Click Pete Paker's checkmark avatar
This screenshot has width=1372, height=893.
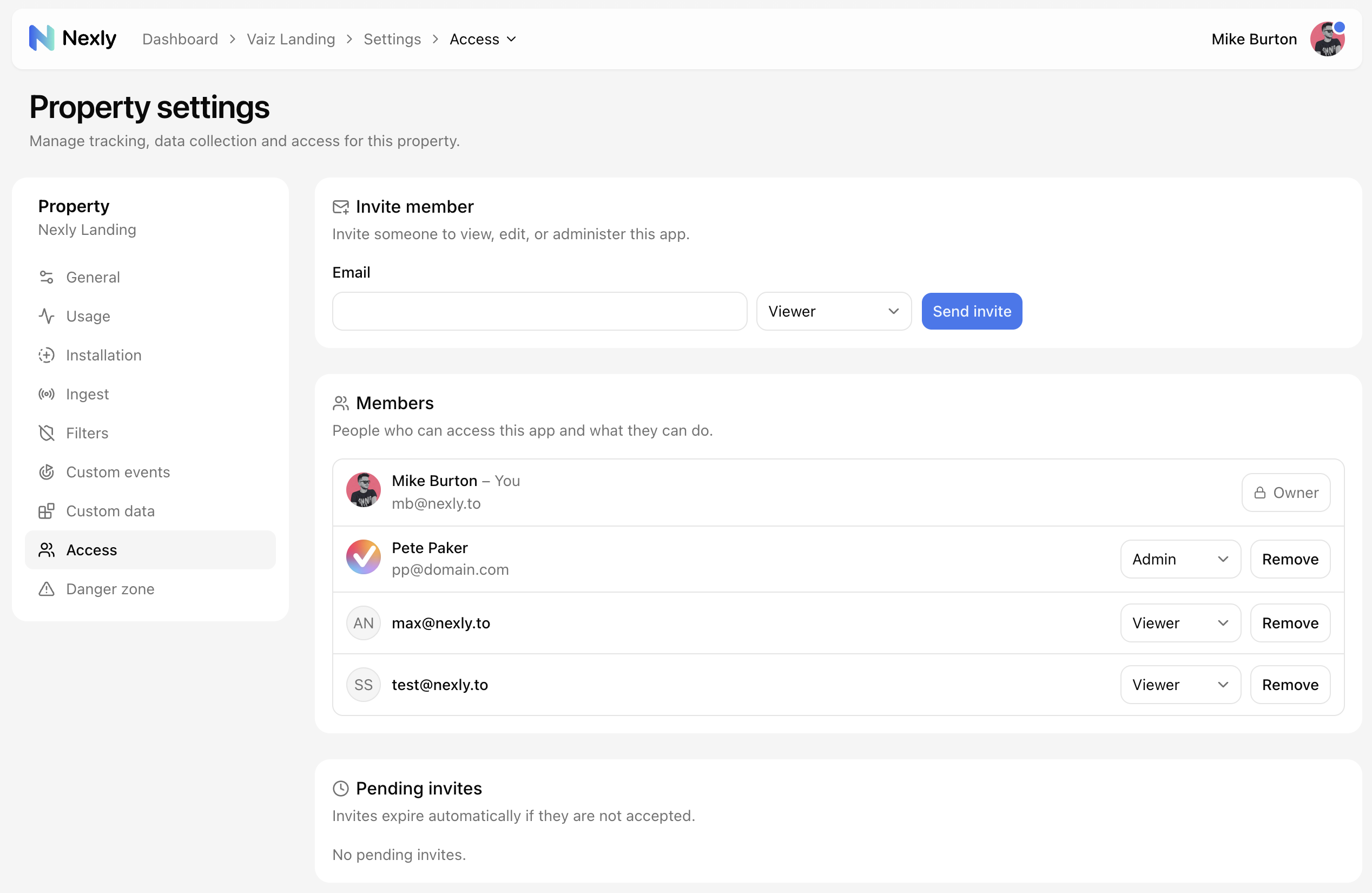pyautogui.click(x=363, y=557)
